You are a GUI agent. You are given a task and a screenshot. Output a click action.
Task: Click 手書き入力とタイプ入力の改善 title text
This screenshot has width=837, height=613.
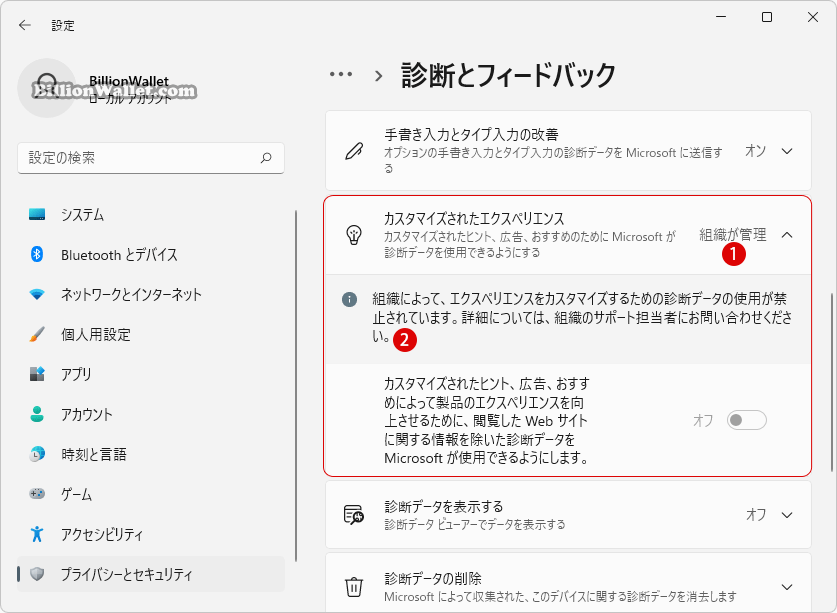[x=471, y=134]
